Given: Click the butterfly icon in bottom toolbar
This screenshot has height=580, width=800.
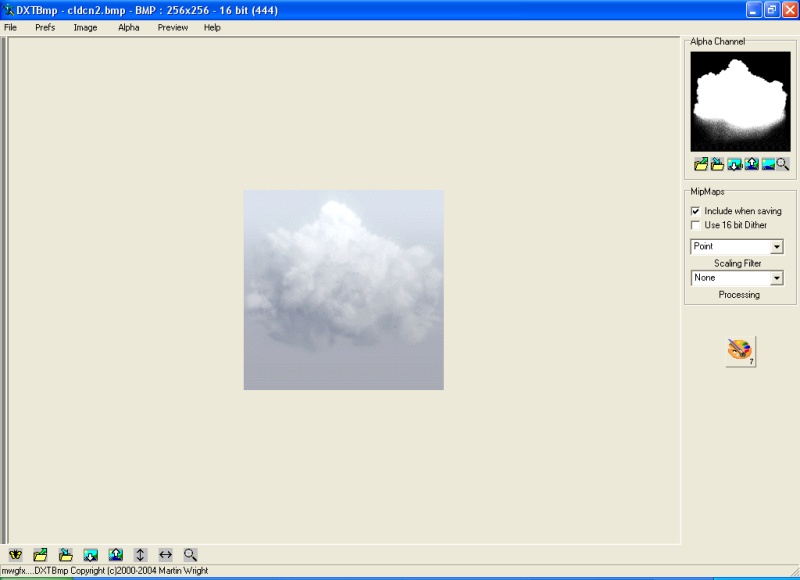Looking at the screenshot, I should click(15, 554).
